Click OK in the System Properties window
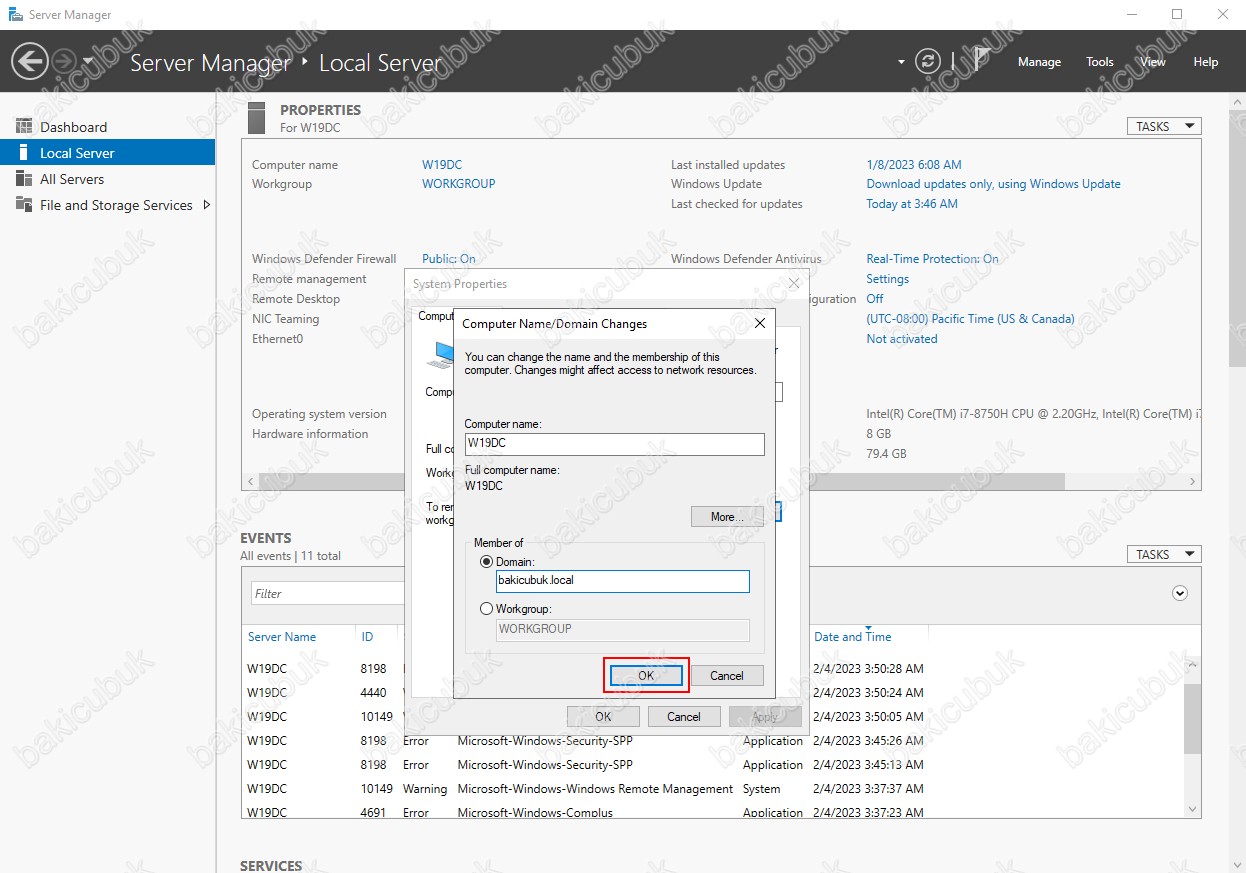Viewport: 1246px width, 873px height. 603,716
